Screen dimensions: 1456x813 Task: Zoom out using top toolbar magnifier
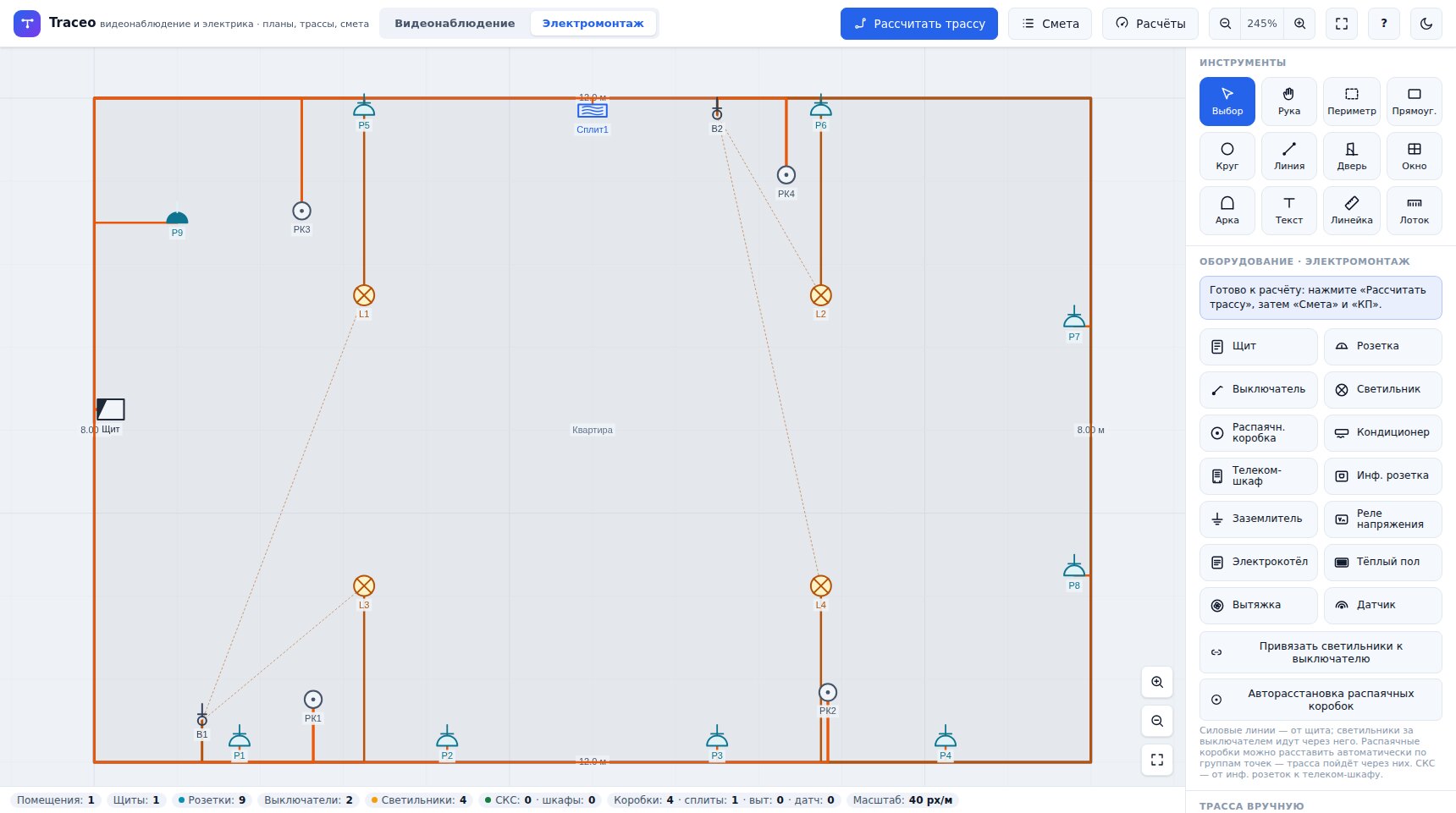(x=1225, y=24)
